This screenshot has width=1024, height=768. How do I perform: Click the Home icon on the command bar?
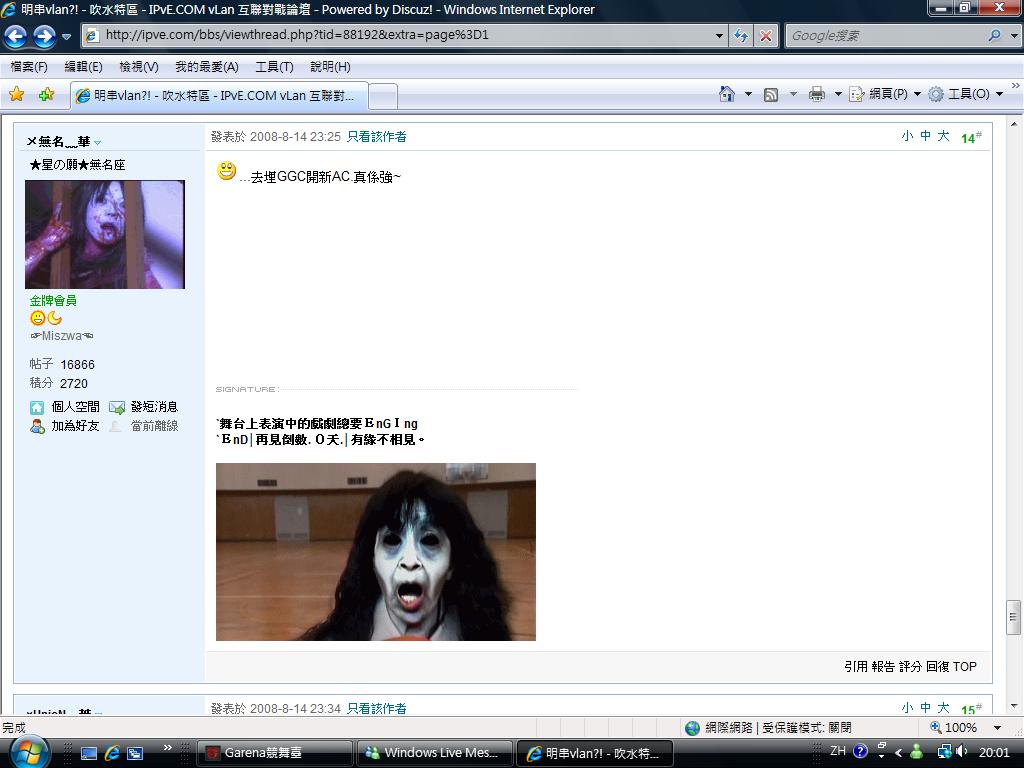point(727,93)
